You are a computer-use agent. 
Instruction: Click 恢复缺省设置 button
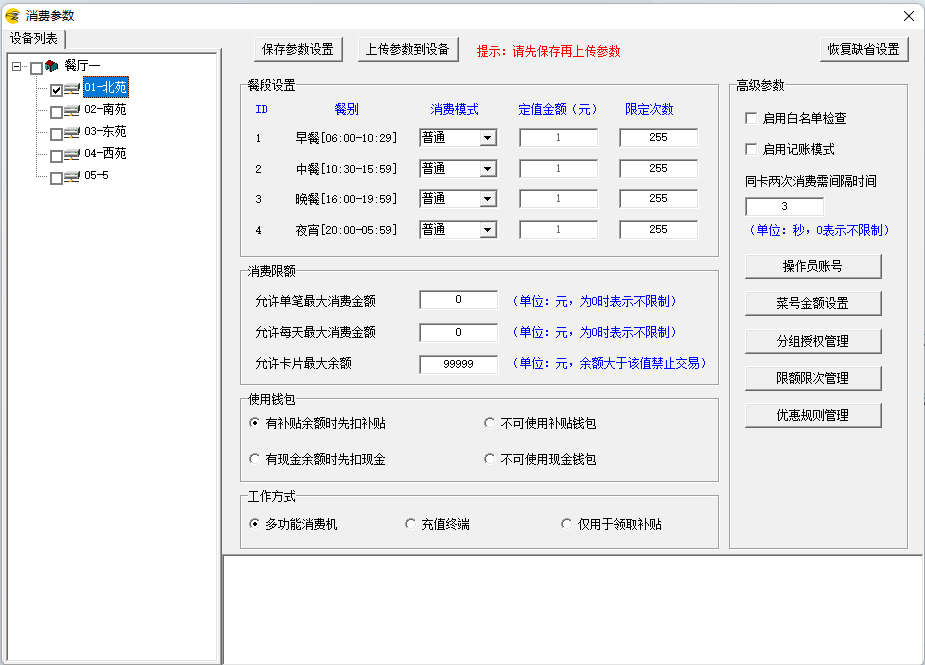[x=864, y=49]
